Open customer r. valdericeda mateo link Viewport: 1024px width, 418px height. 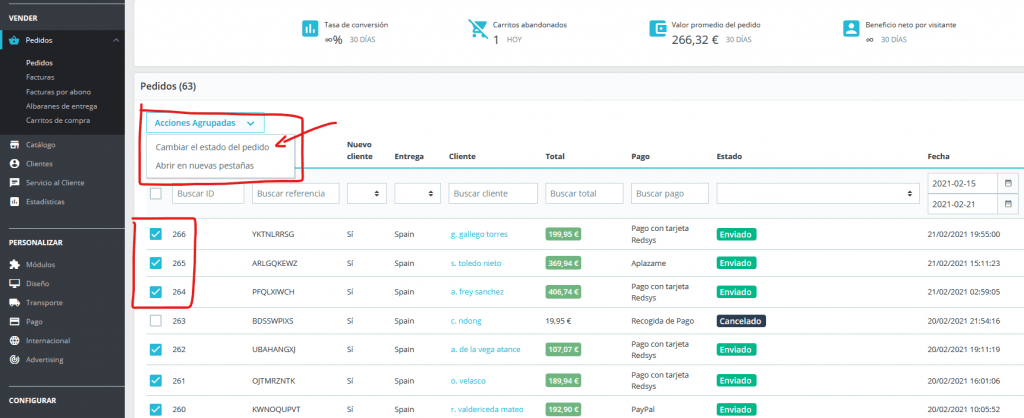[x=487, y=410]
